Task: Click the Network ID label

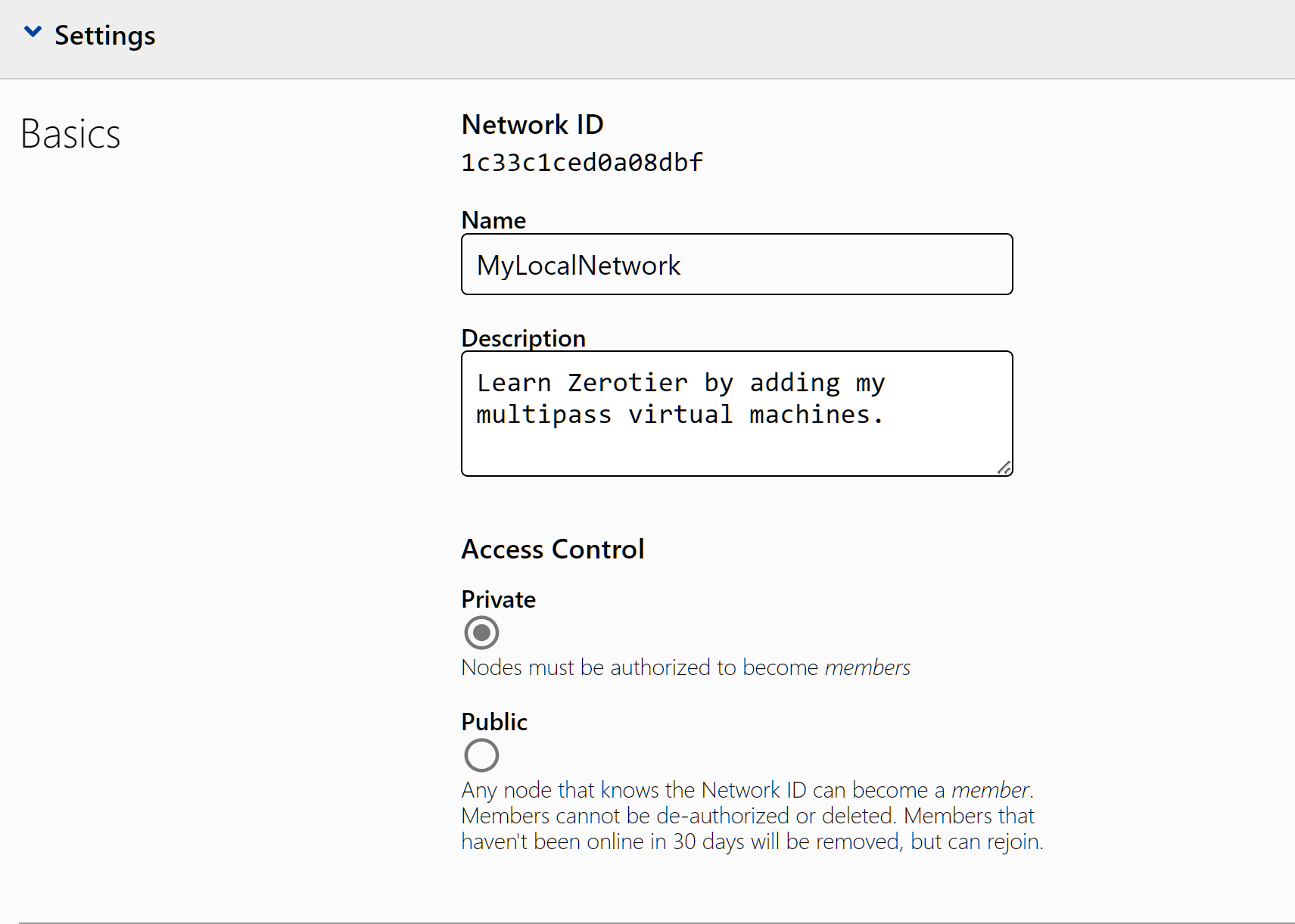Action: click(x=532, y=125)
